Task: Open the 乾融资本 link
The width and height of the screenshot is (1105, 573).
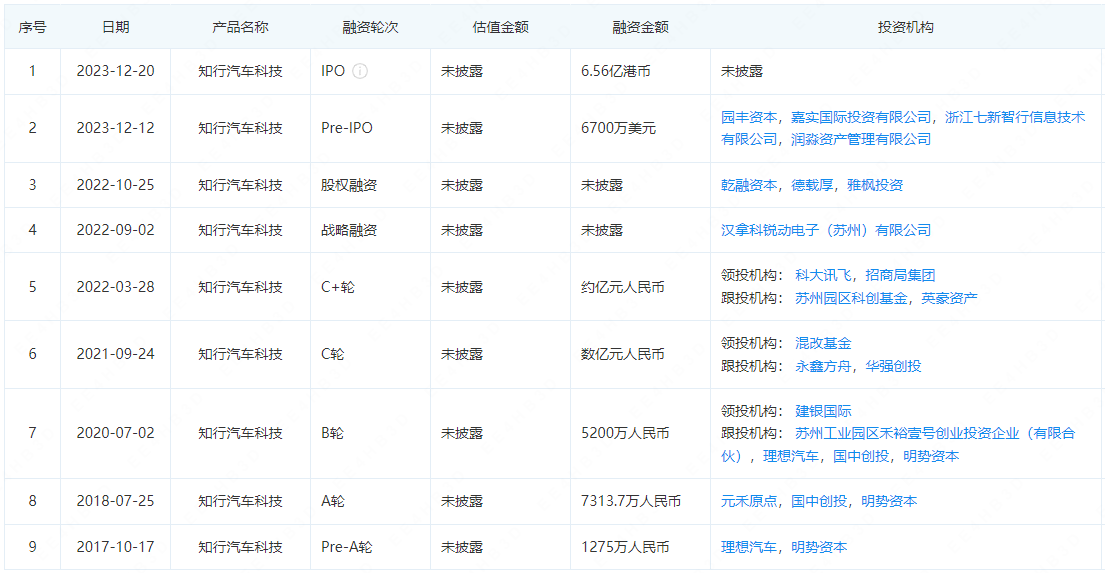Action: (748, 185)
